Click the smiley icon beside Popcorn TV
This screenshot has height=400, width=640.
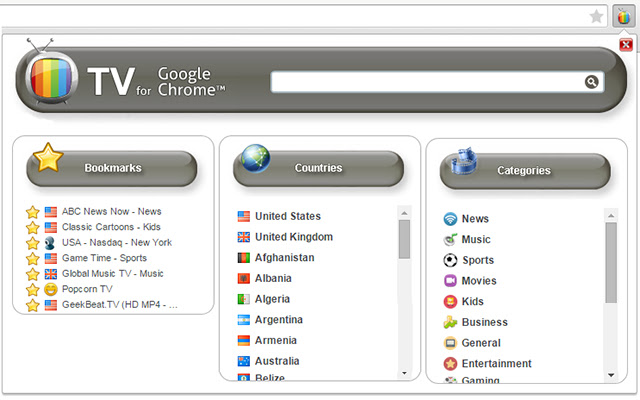[51, 289]
